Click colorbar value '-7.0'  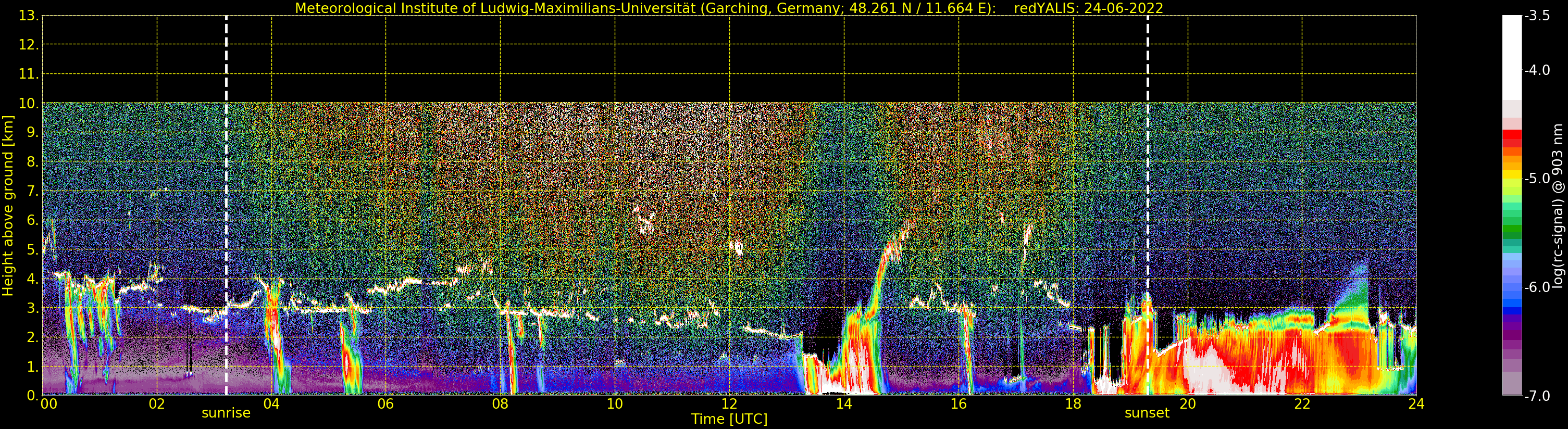click(x=1537, y=396)
